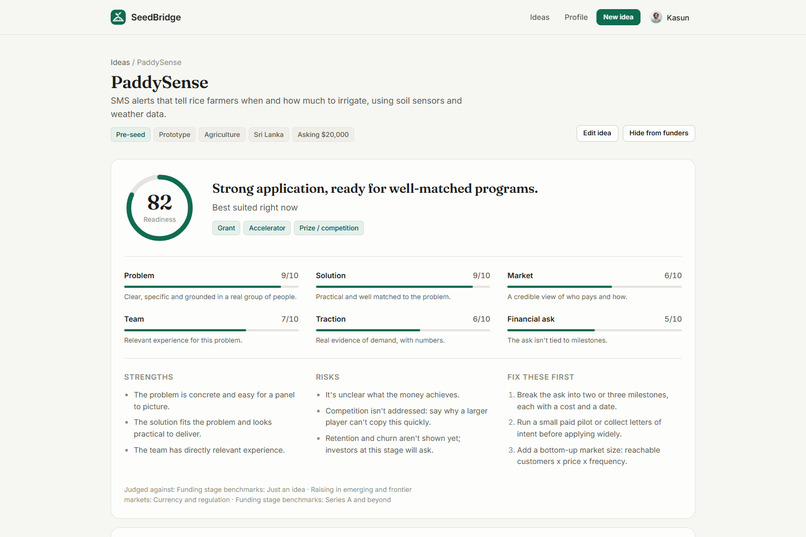Click the SeedBridge brand name

point(156,17)
